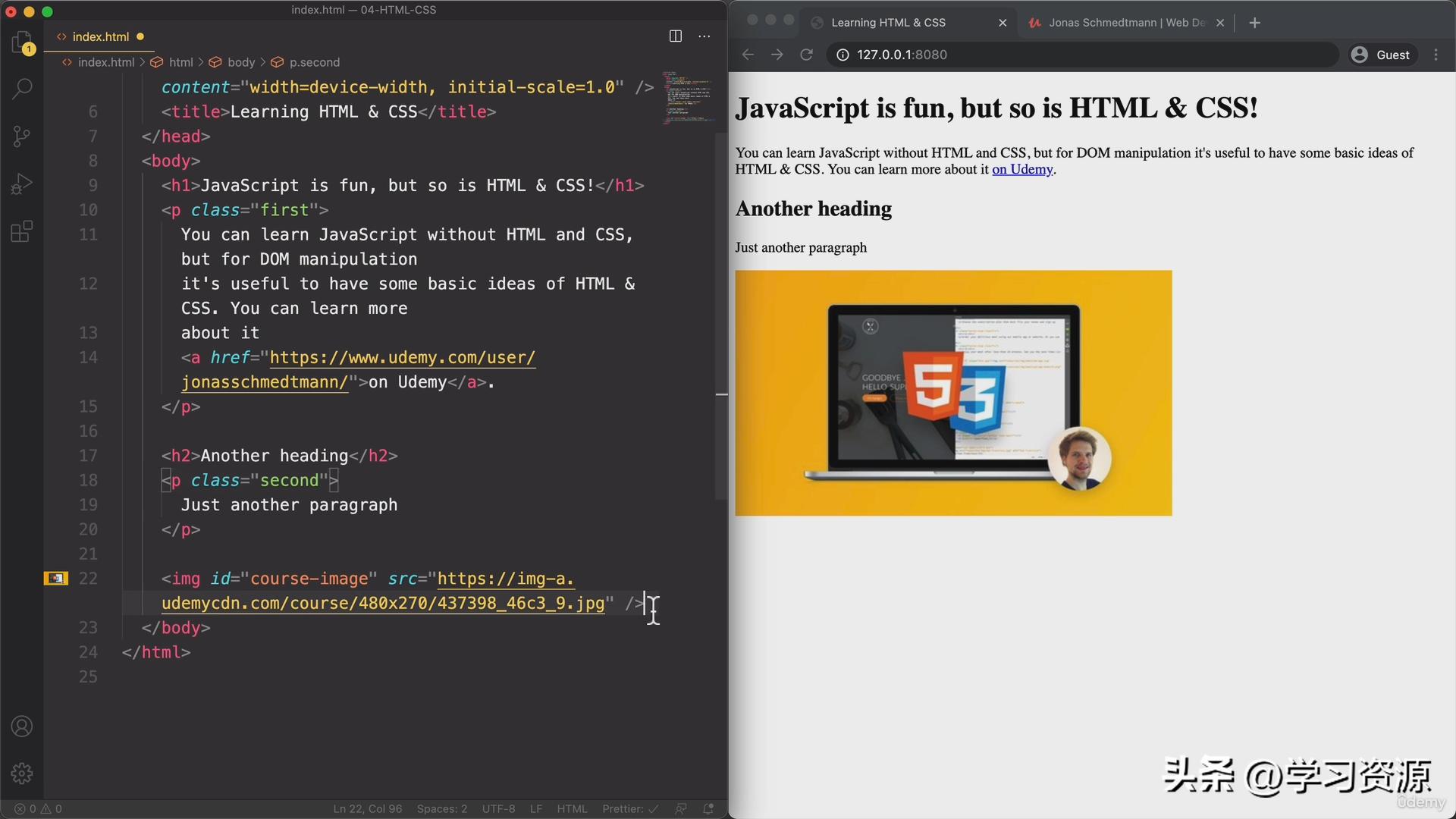Open the Explorer view showing one badge

(22, 42)
